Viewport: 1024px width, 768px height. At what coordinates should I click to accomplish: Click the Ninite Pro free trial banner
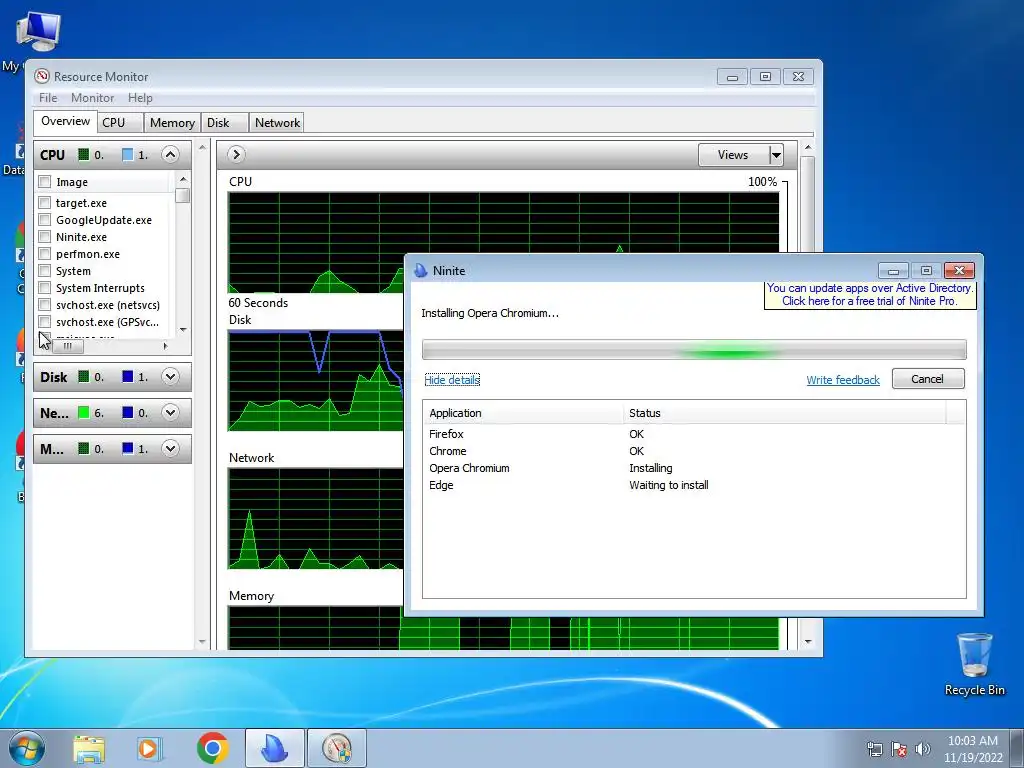tap(870, 295)
